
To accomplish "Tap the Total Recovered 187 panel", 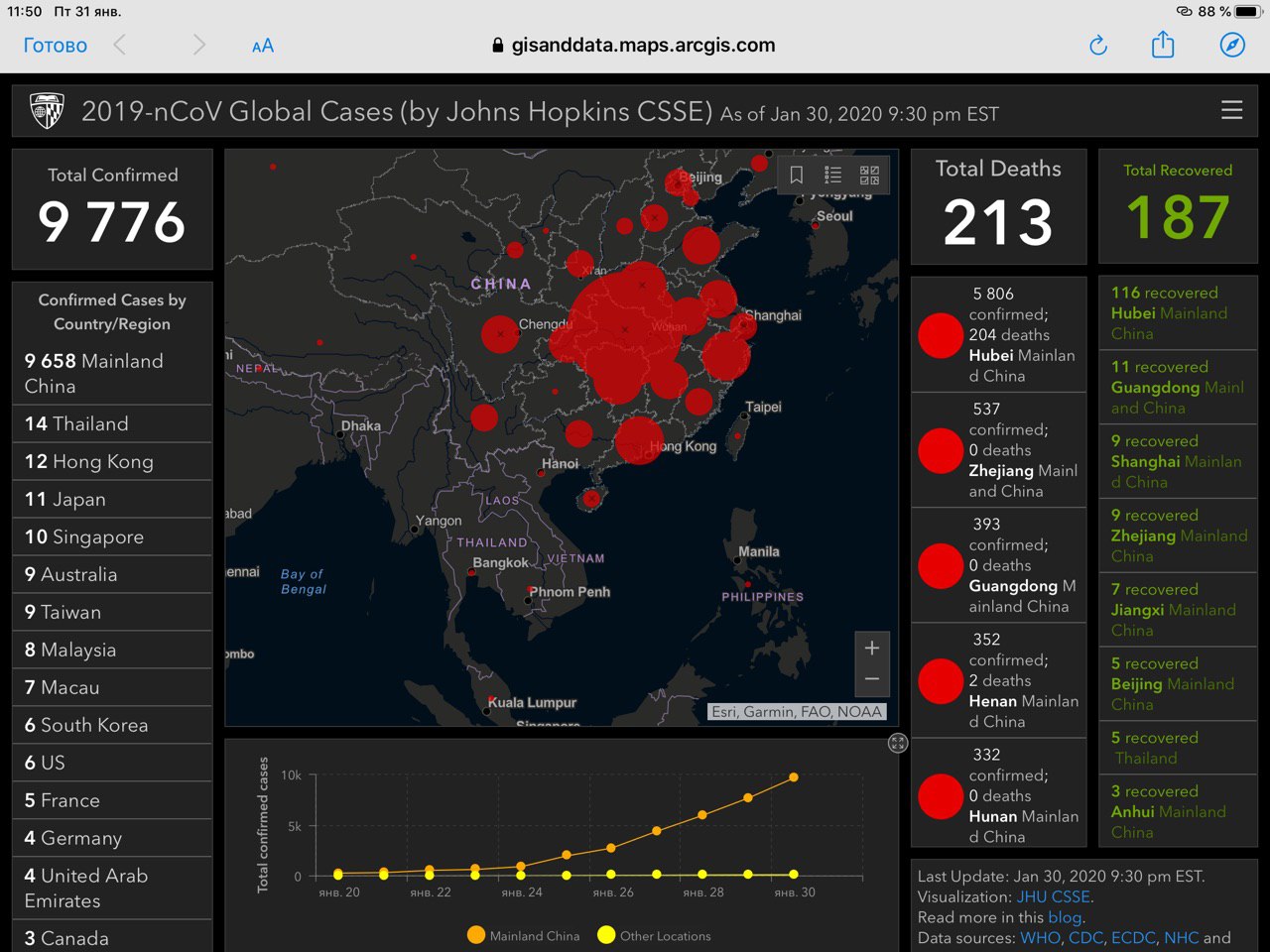I will click(x=1178, y=207).
